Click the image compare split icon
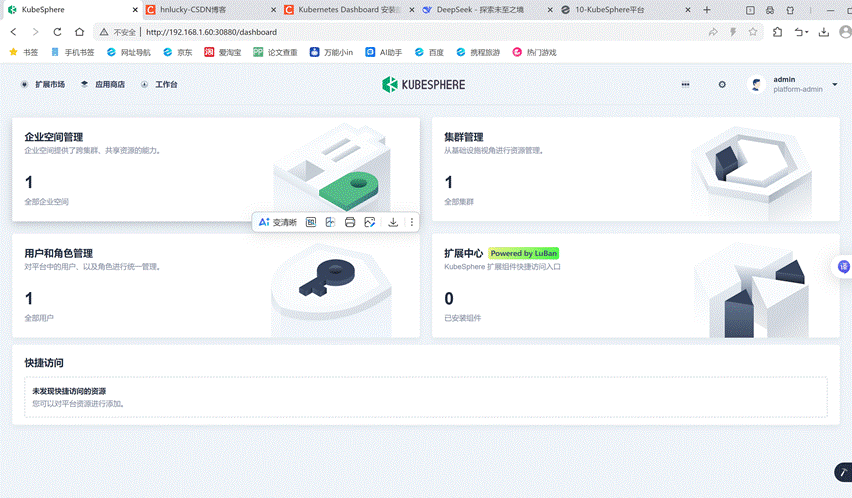 (330, 222)
